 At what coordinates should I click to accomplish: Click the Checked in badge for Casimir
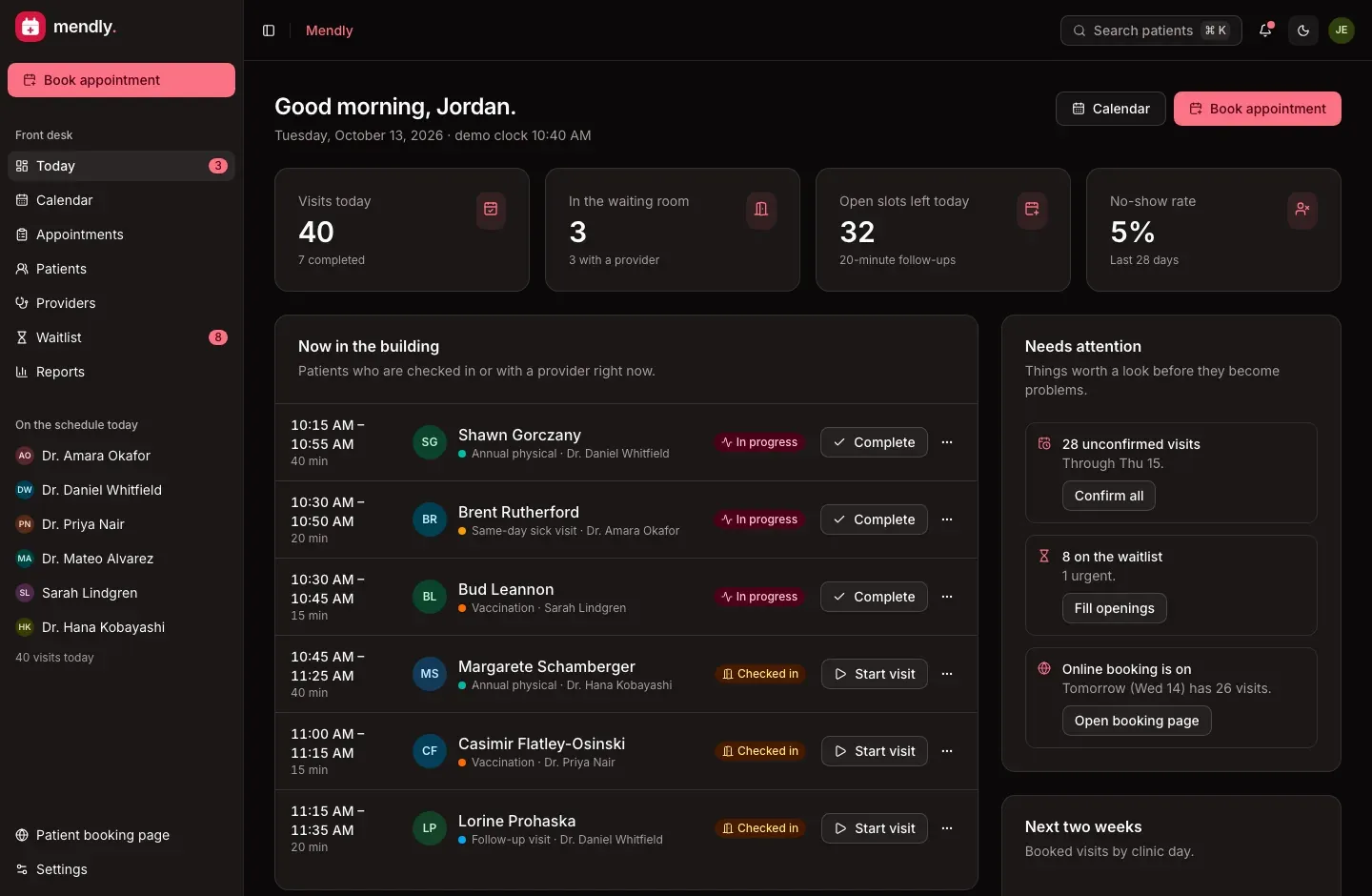click(760, 751)
